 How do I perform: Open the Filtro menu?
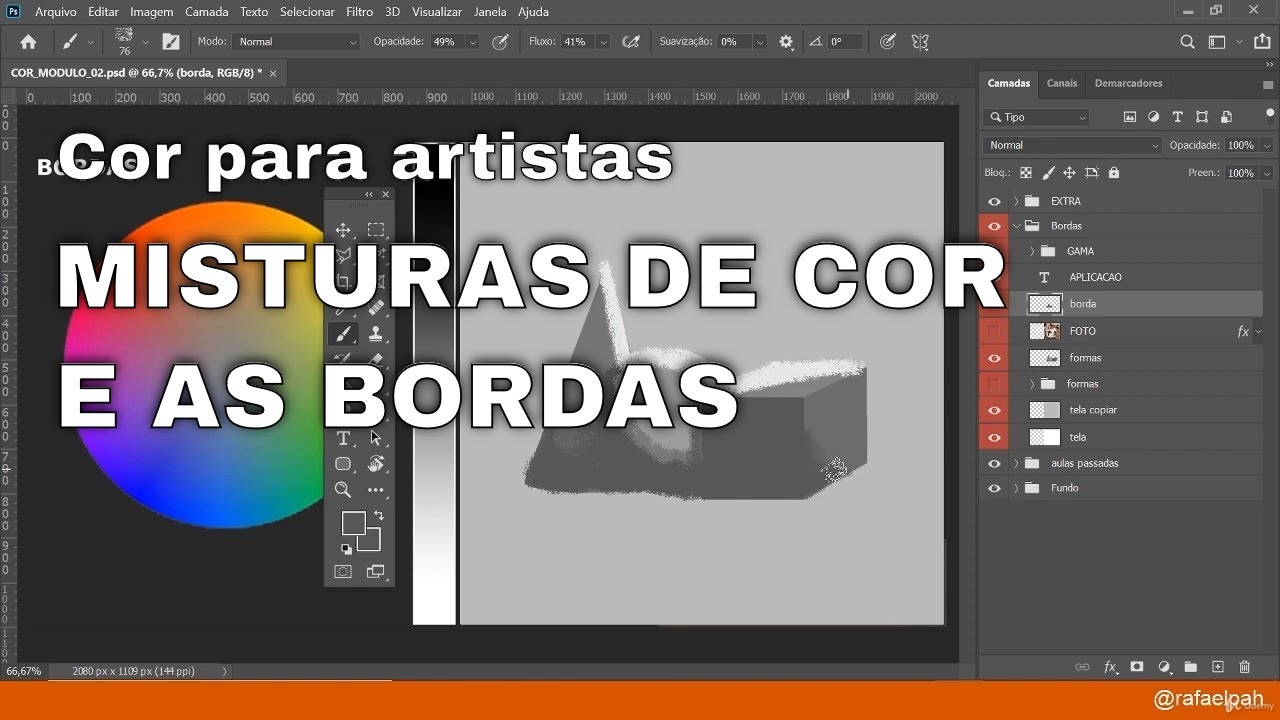tap(359, 12)
